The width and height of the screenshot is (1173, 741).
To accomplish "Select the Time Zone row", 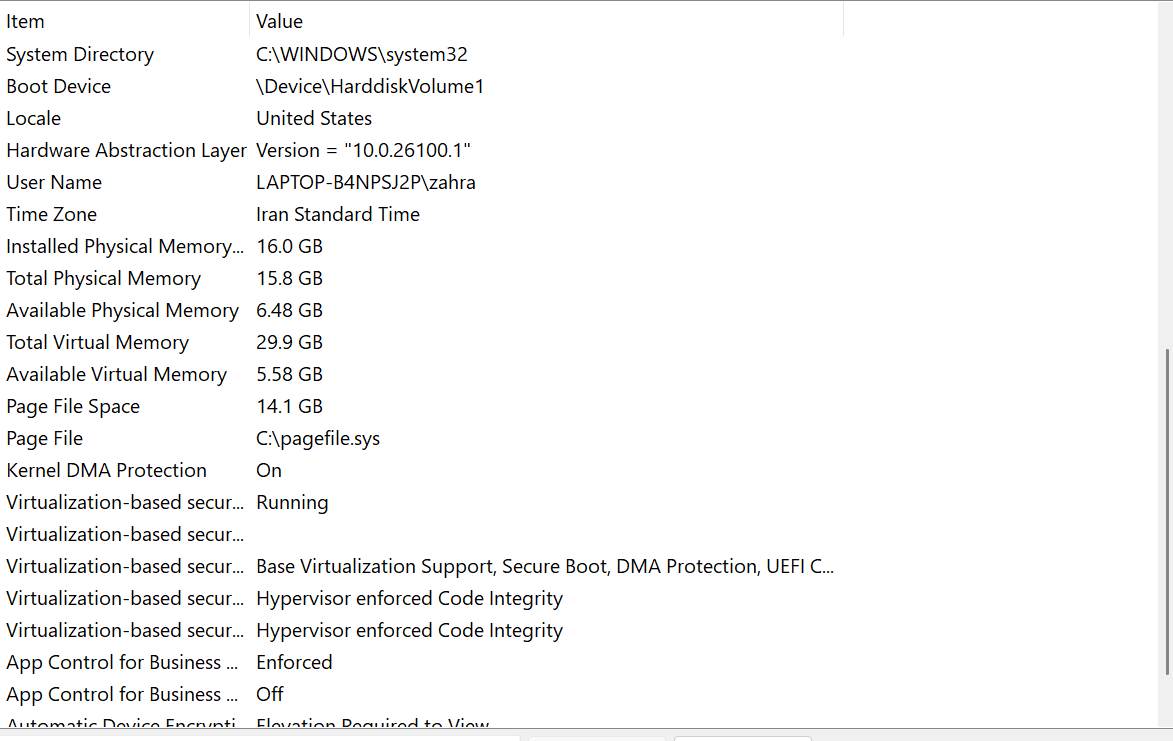I will 52,214.
